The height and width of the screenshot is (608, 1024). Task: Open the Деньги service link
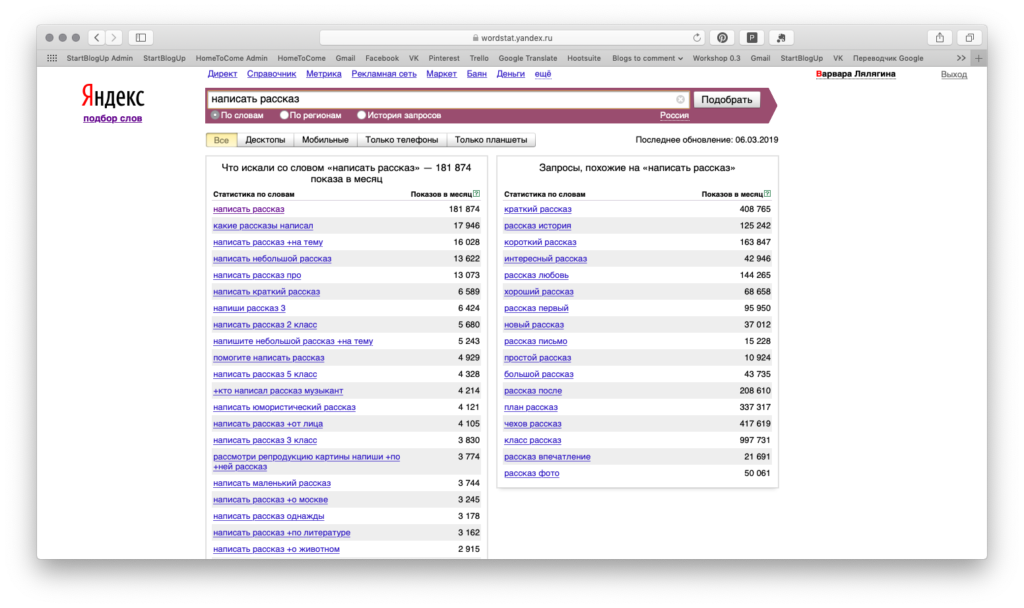(x=511, y=74)
